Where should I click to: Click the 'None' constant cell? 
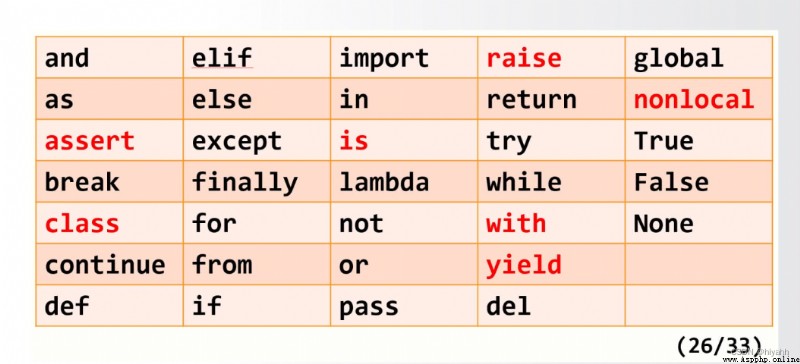click(x=698, y=223)
